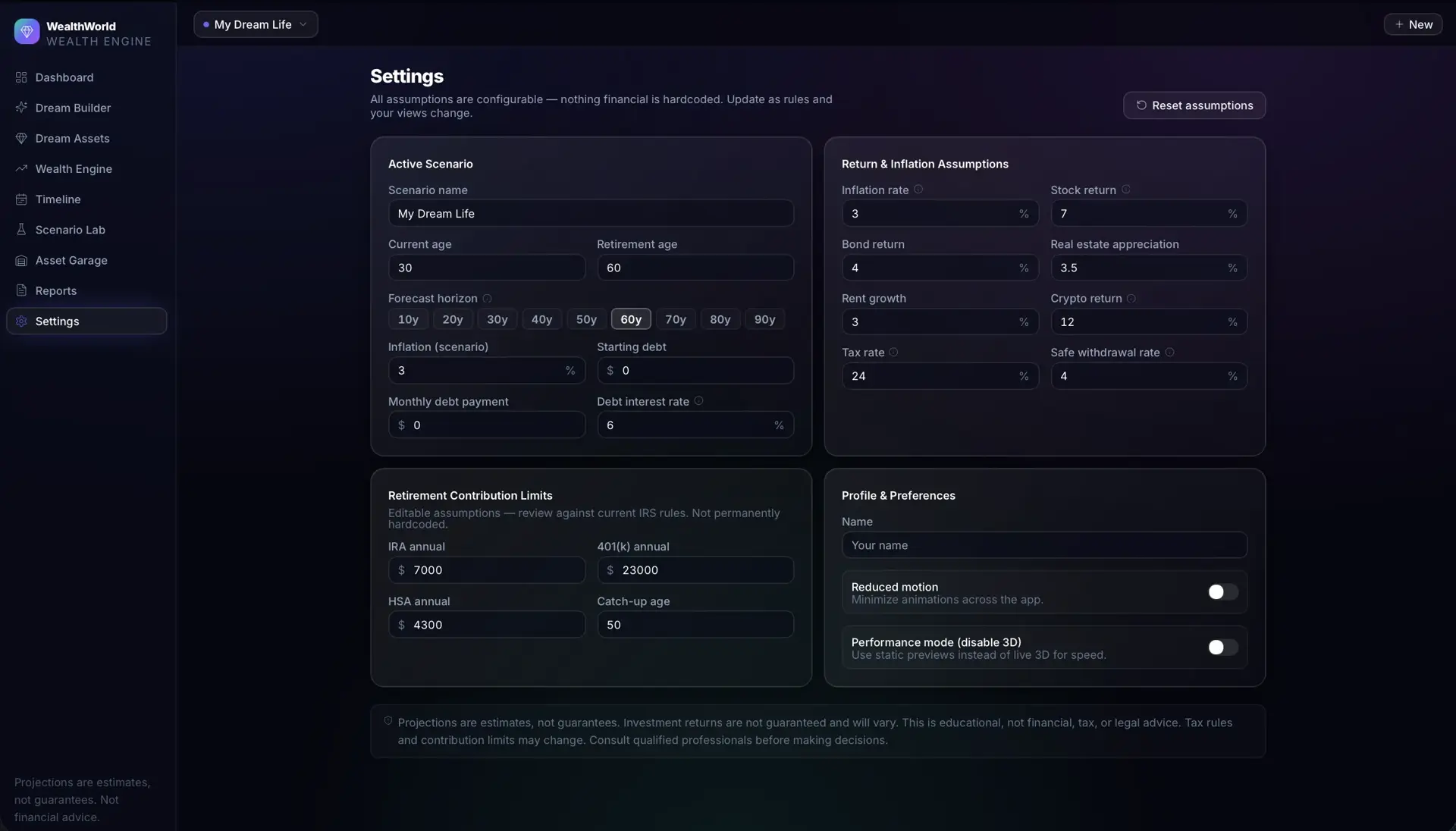Click the info icon beside Tax rate
Image resolution: width=1456 pixels, height=831 pixels.
(x=893, y=352)
